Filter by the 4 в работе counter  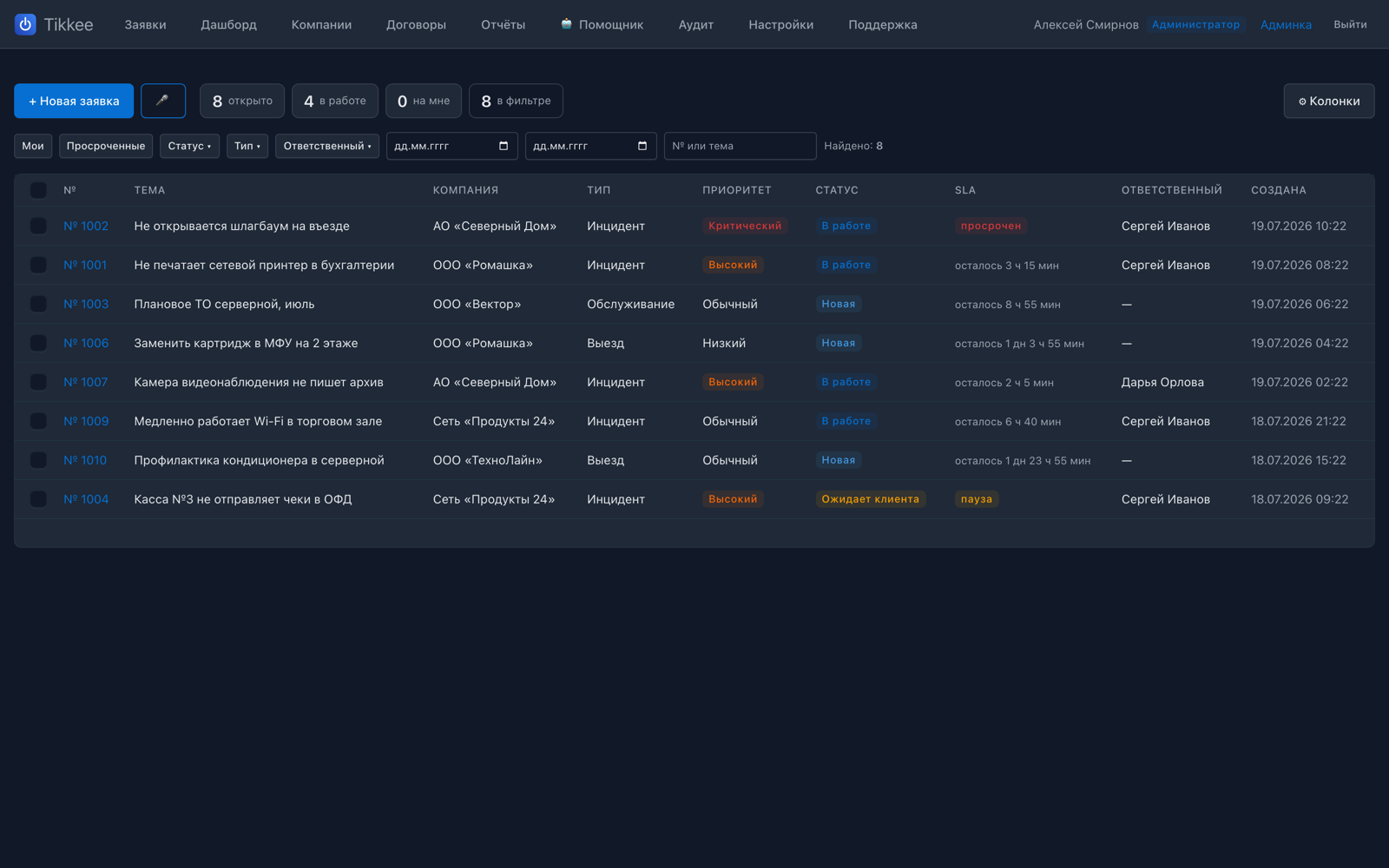click(x=335, y=101)
